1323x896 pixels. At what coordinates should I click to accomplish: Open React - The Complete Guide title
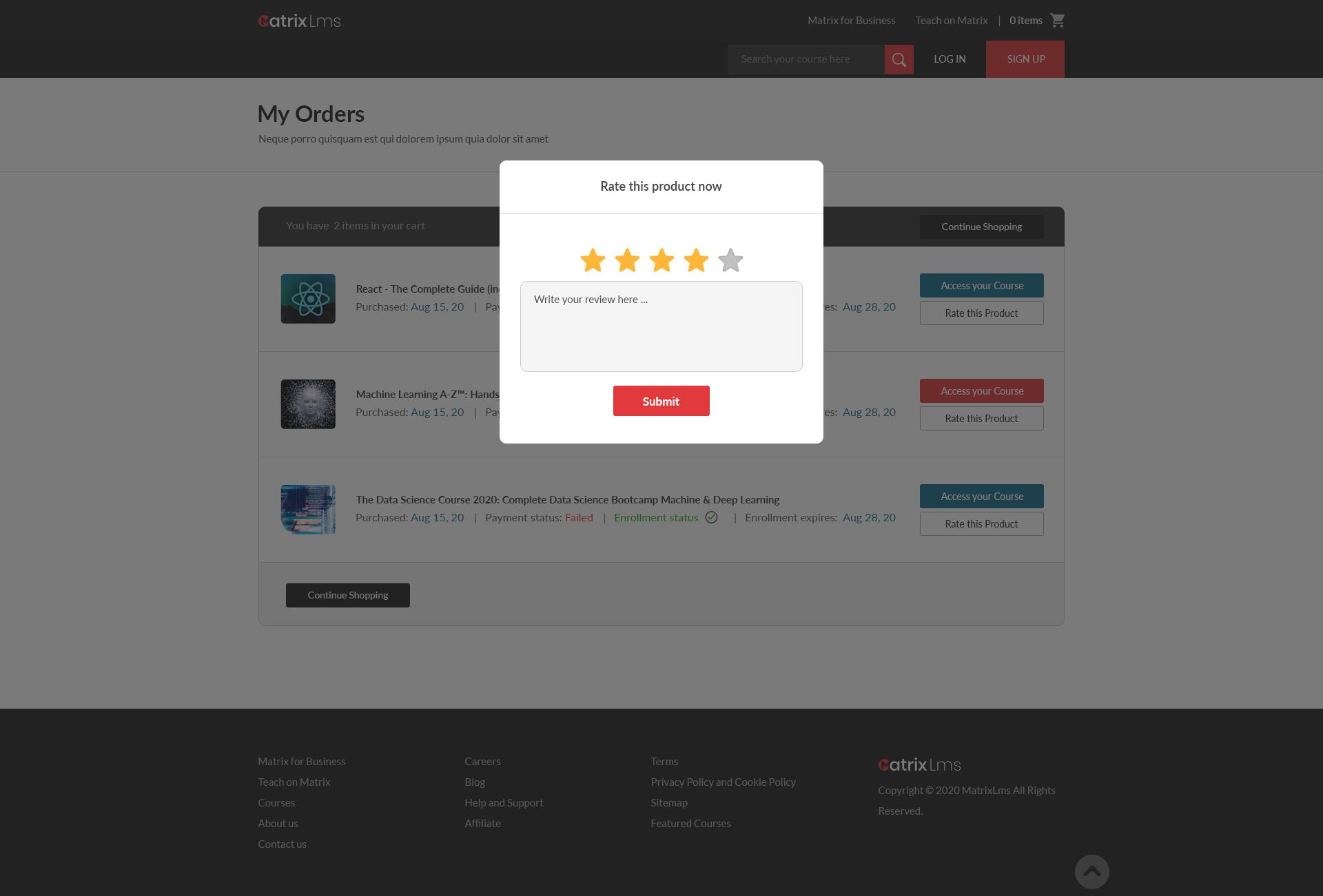(427, 289)
